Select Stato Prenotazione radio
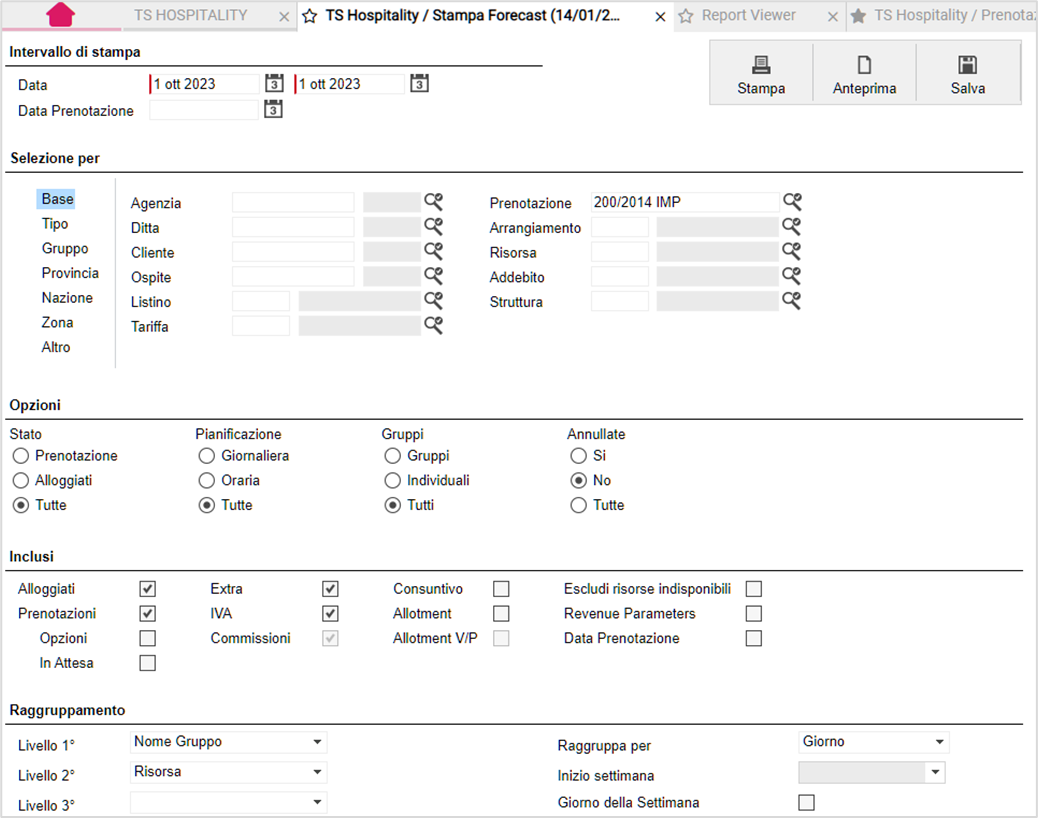Screen dimensions: 1038x818 pyautogui.click(x=21, y=455)
